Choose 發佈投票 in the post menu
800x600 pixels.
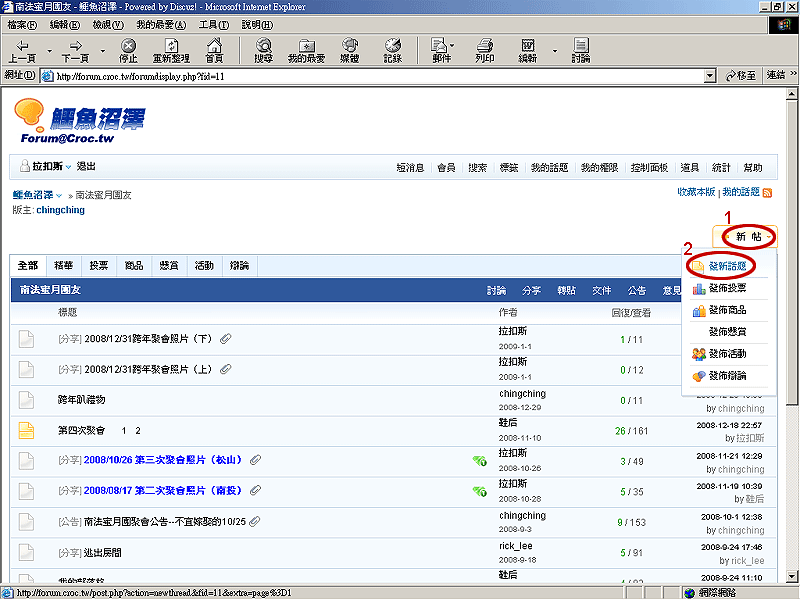pos(727,288)
